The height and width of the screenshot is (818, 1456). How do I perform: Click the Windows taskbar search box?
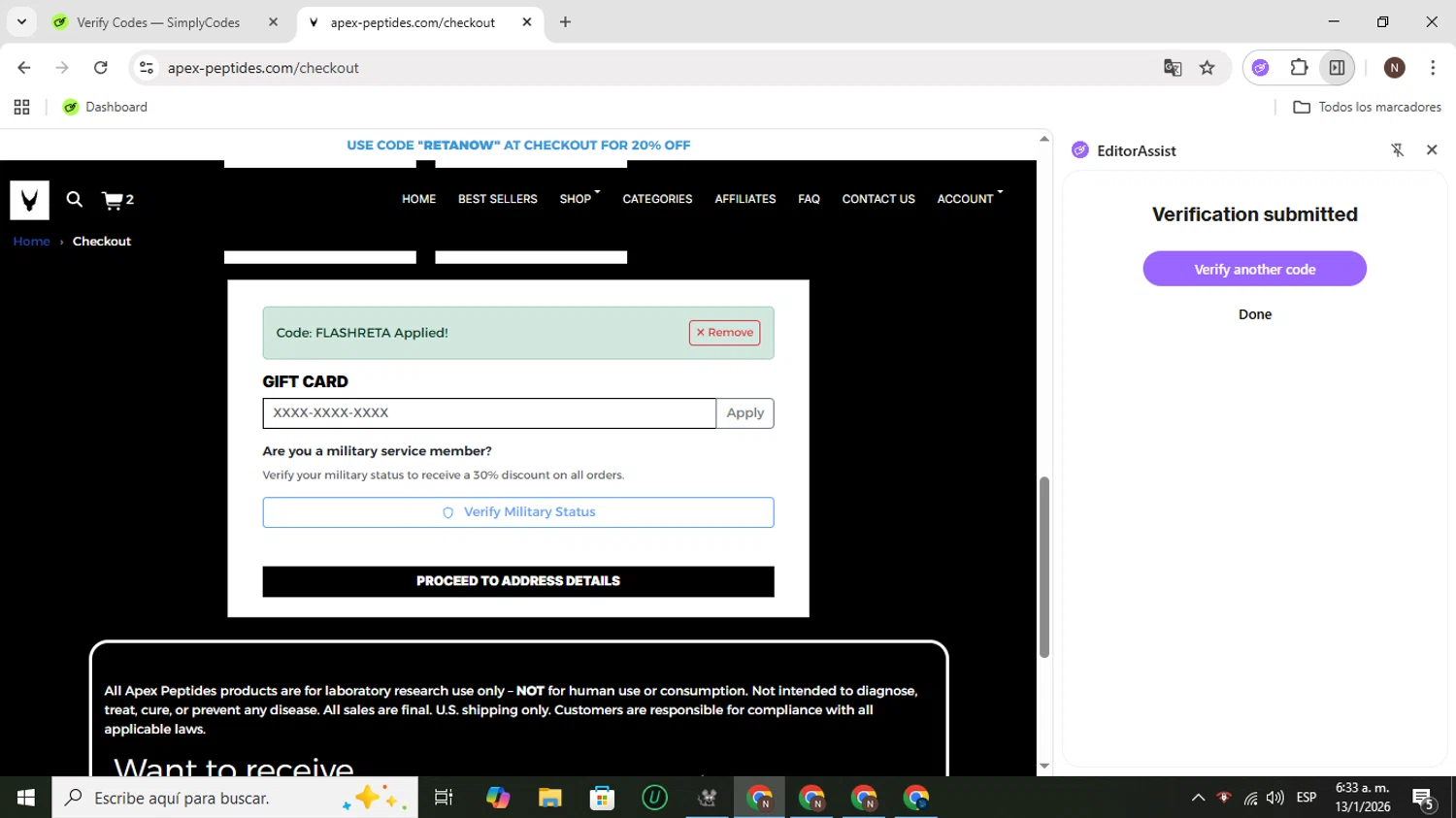coord(235,798)
